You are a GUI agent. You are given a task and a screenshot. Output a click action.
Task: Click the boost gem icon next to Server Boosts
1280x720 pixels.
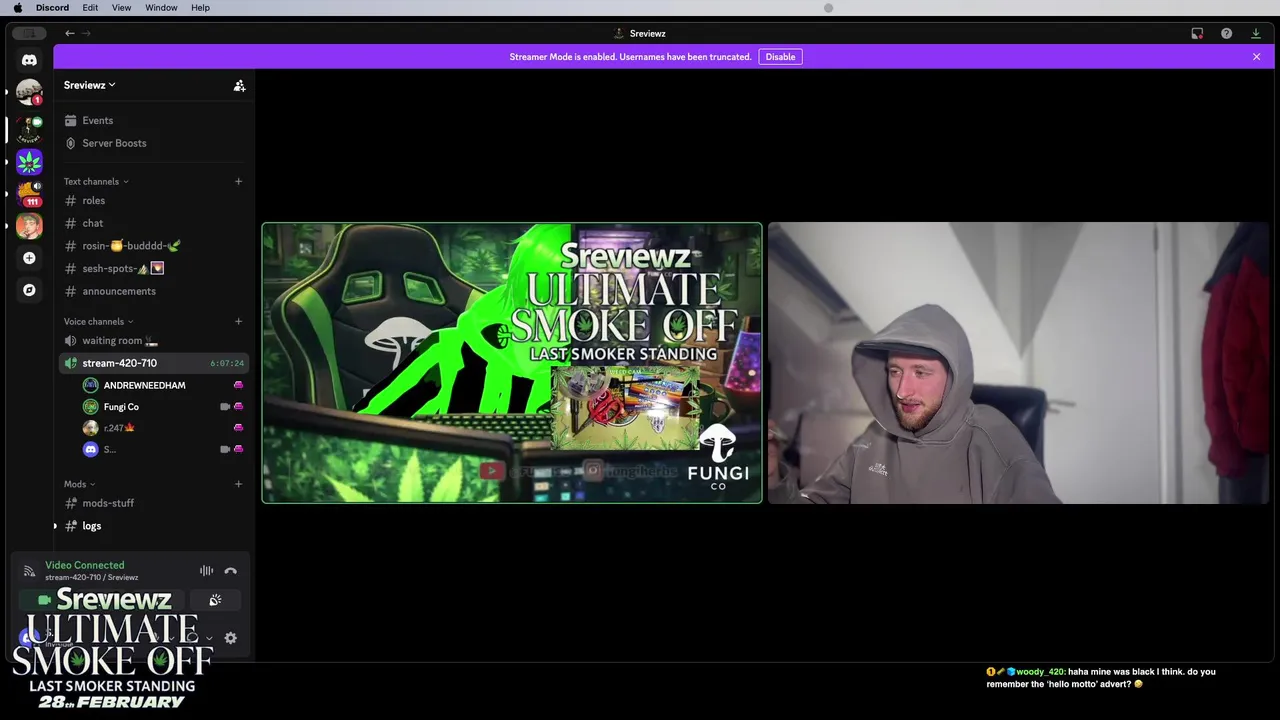(70, 143)
